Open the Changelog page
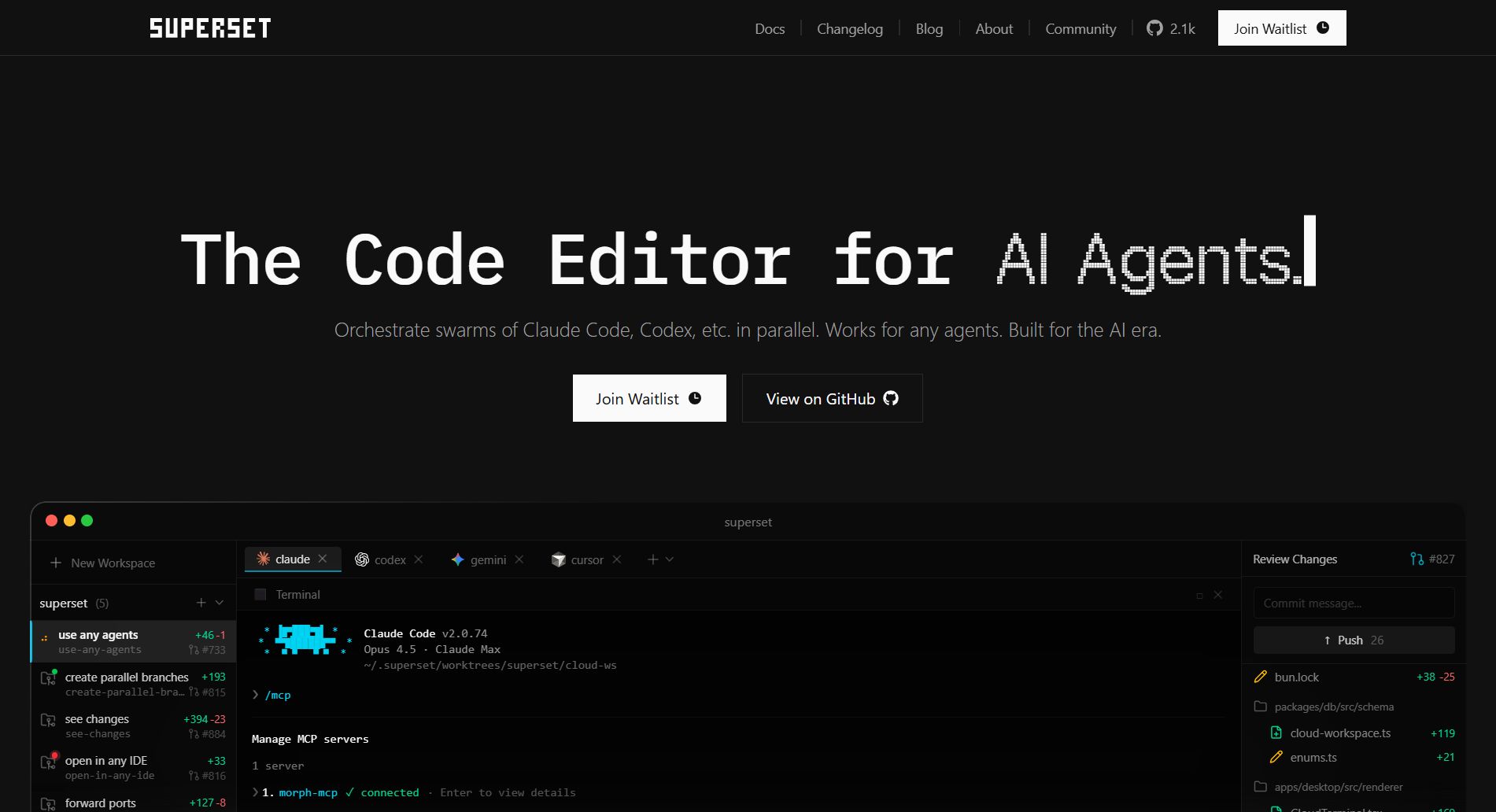Image resolution: width=1496 pixels, height=812 pixels. 850,28
